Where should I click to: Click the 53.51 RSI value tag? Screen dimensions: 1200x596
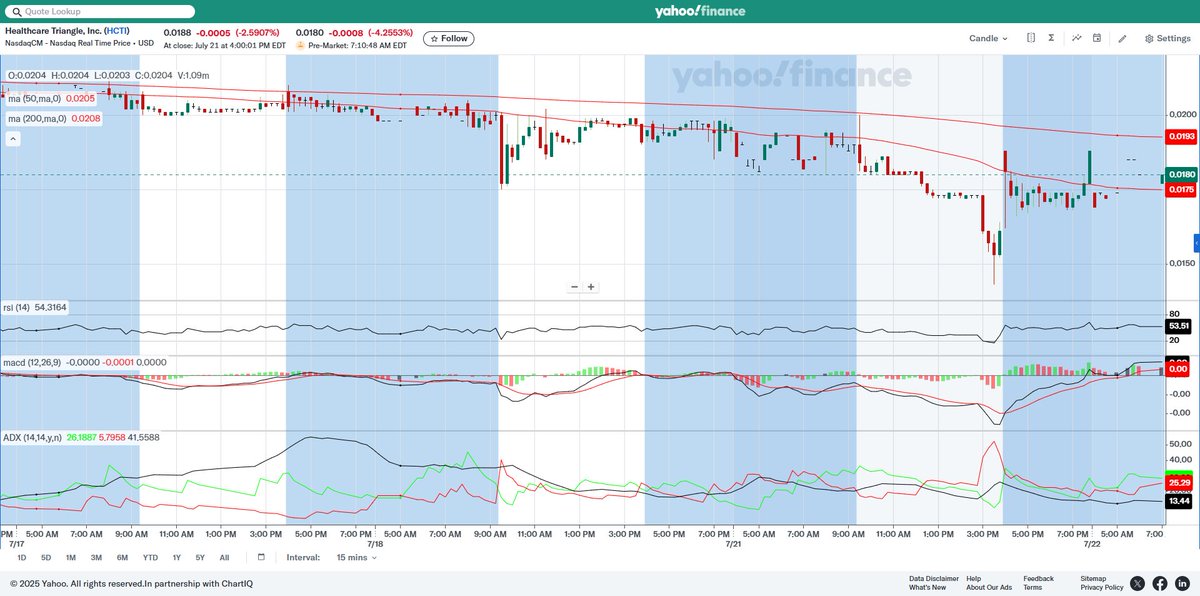1180,326
